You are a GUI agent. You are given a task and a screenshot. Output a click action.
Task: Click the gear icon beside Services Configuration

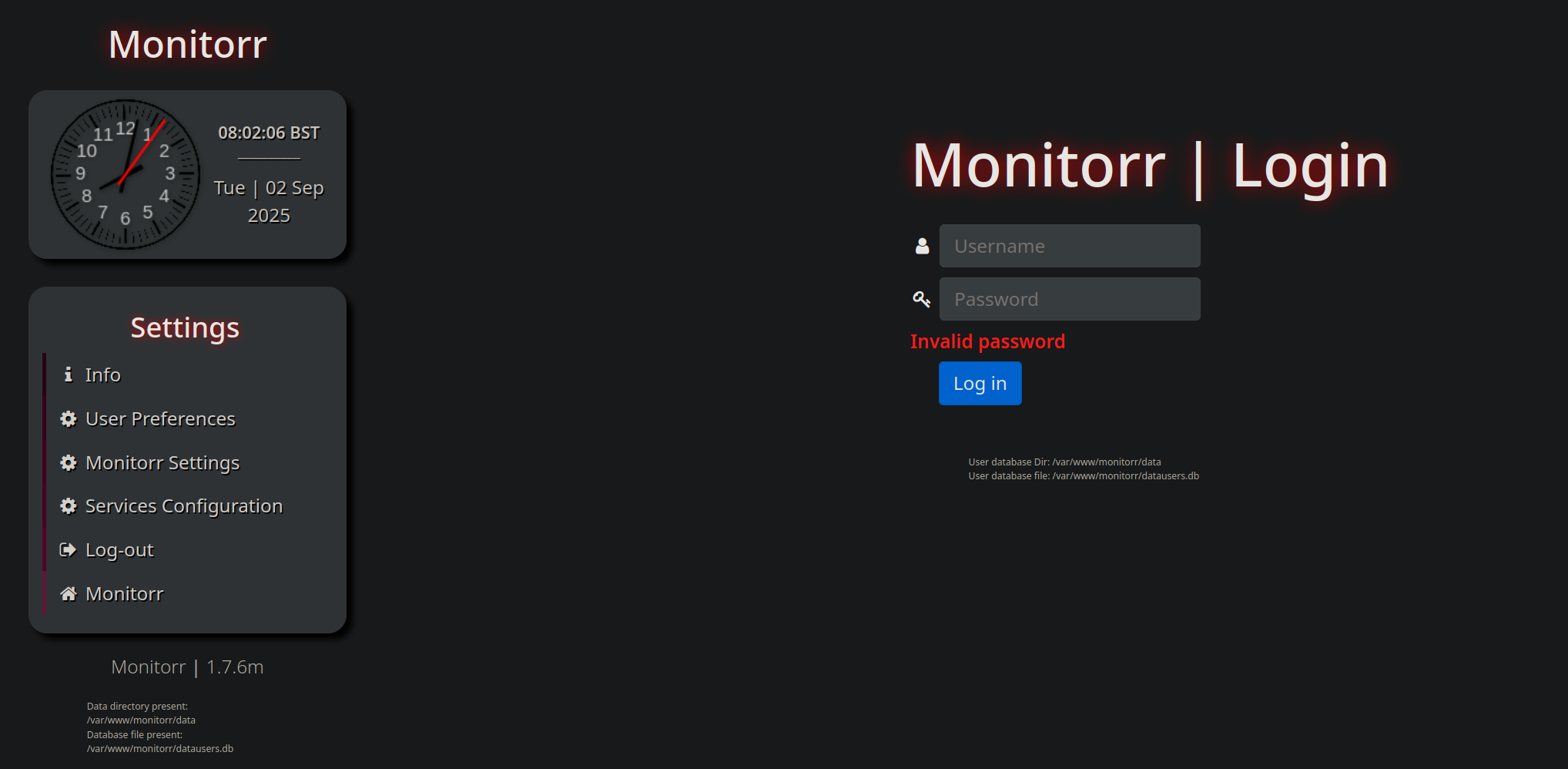click(x=69, y=506)
